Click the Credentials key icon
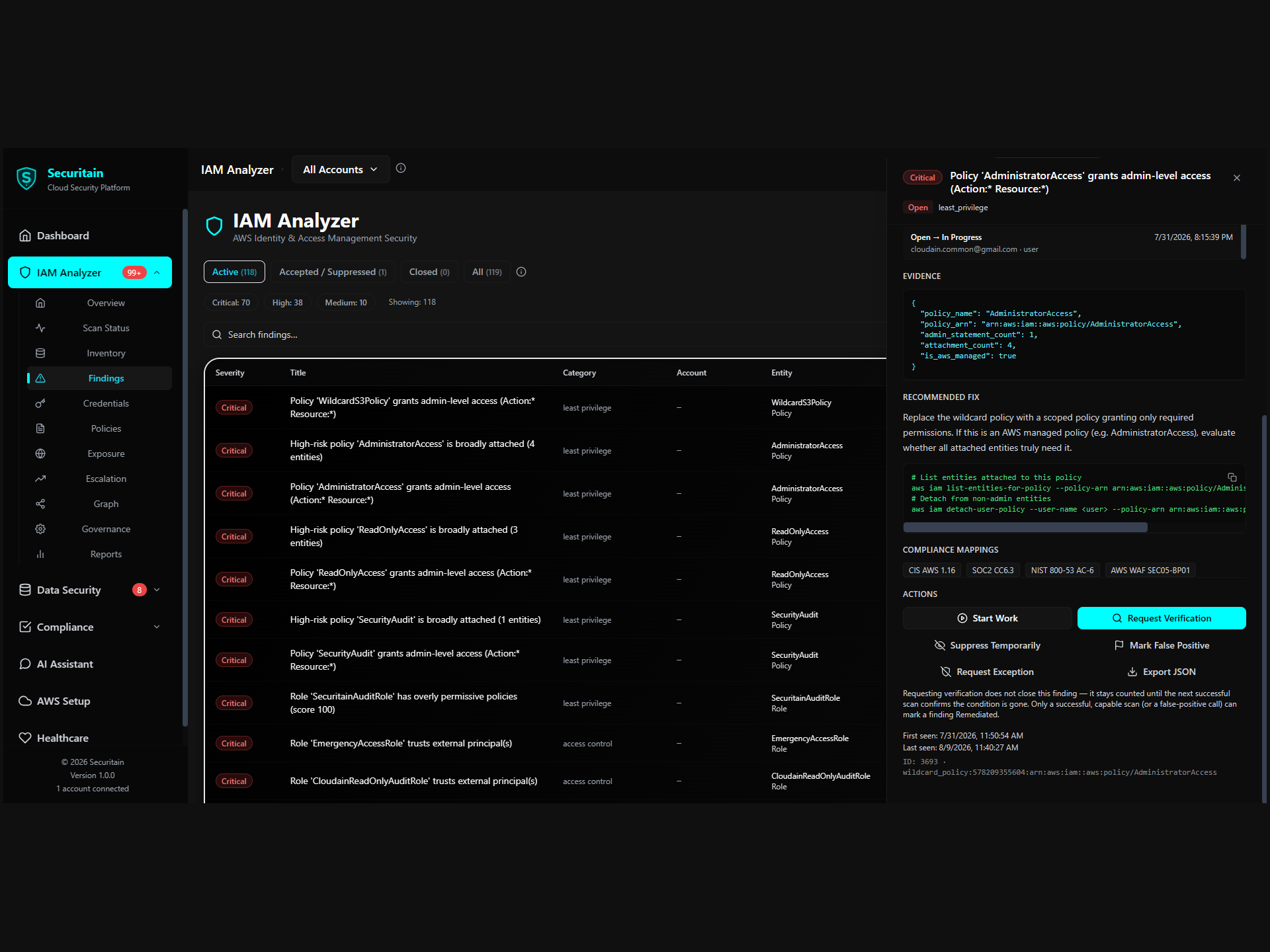The height and width of the screenshot is (952, 1270). pos(40,404)
